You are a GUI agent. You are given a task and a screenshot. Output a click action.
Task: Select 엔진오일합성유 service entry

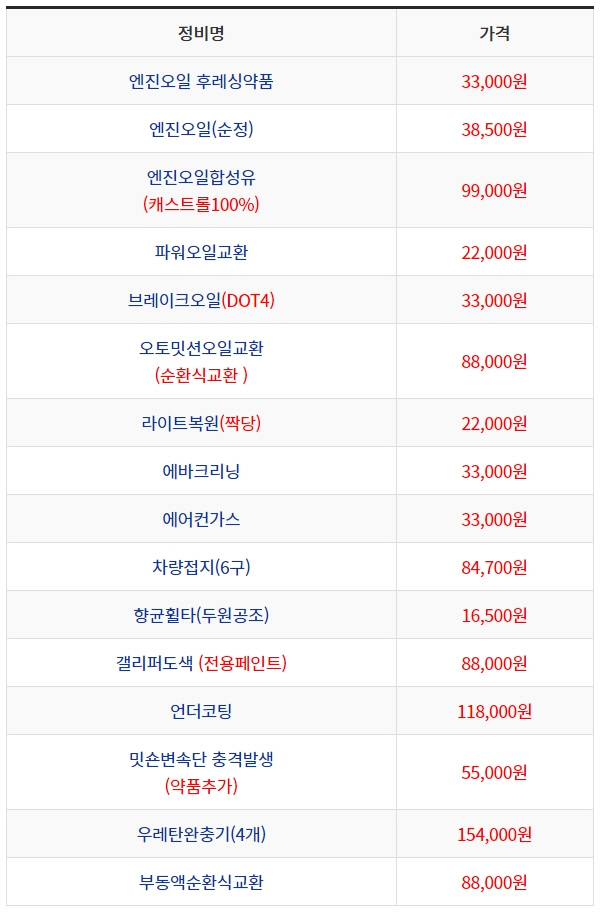point(201,178)
